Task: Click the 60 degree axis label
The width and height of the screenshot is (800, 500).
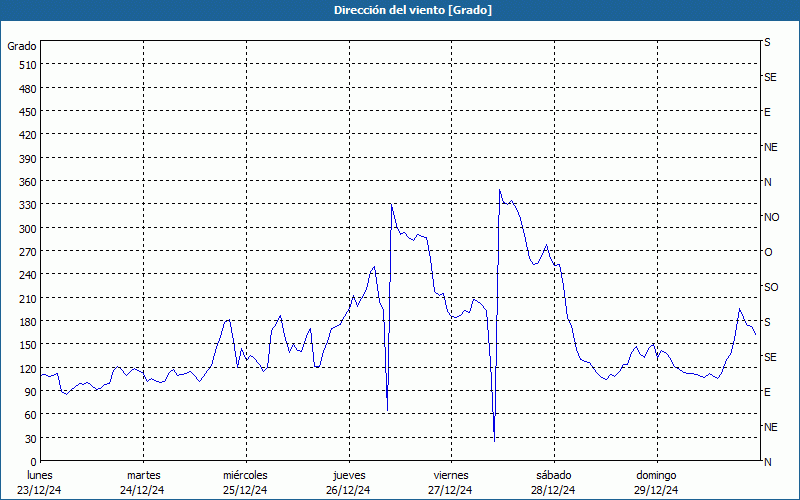Action: [31, 415]
